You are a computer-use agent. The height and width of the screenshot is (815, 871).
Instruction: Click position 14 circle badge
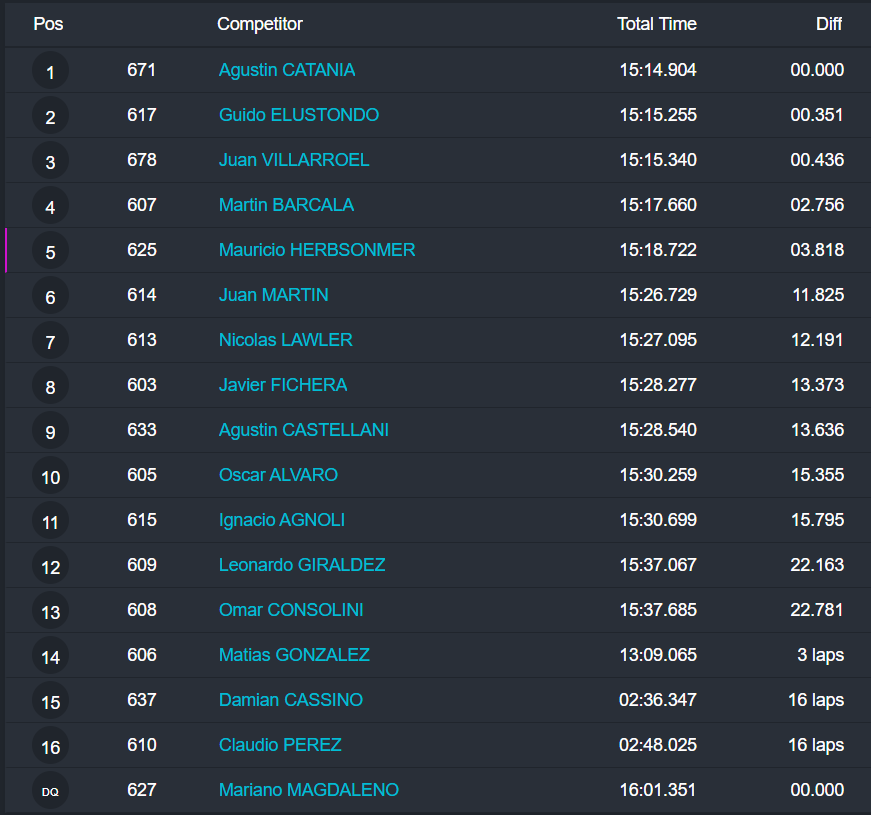50,656
